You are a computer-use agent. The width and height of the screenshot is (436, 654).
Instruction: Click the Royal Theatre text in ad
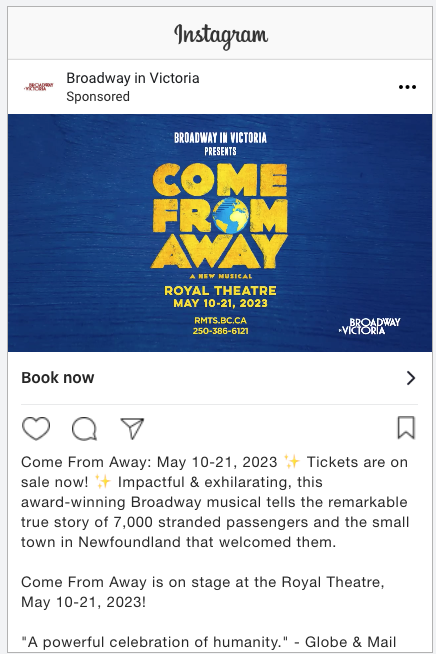[x=220, y=290]
